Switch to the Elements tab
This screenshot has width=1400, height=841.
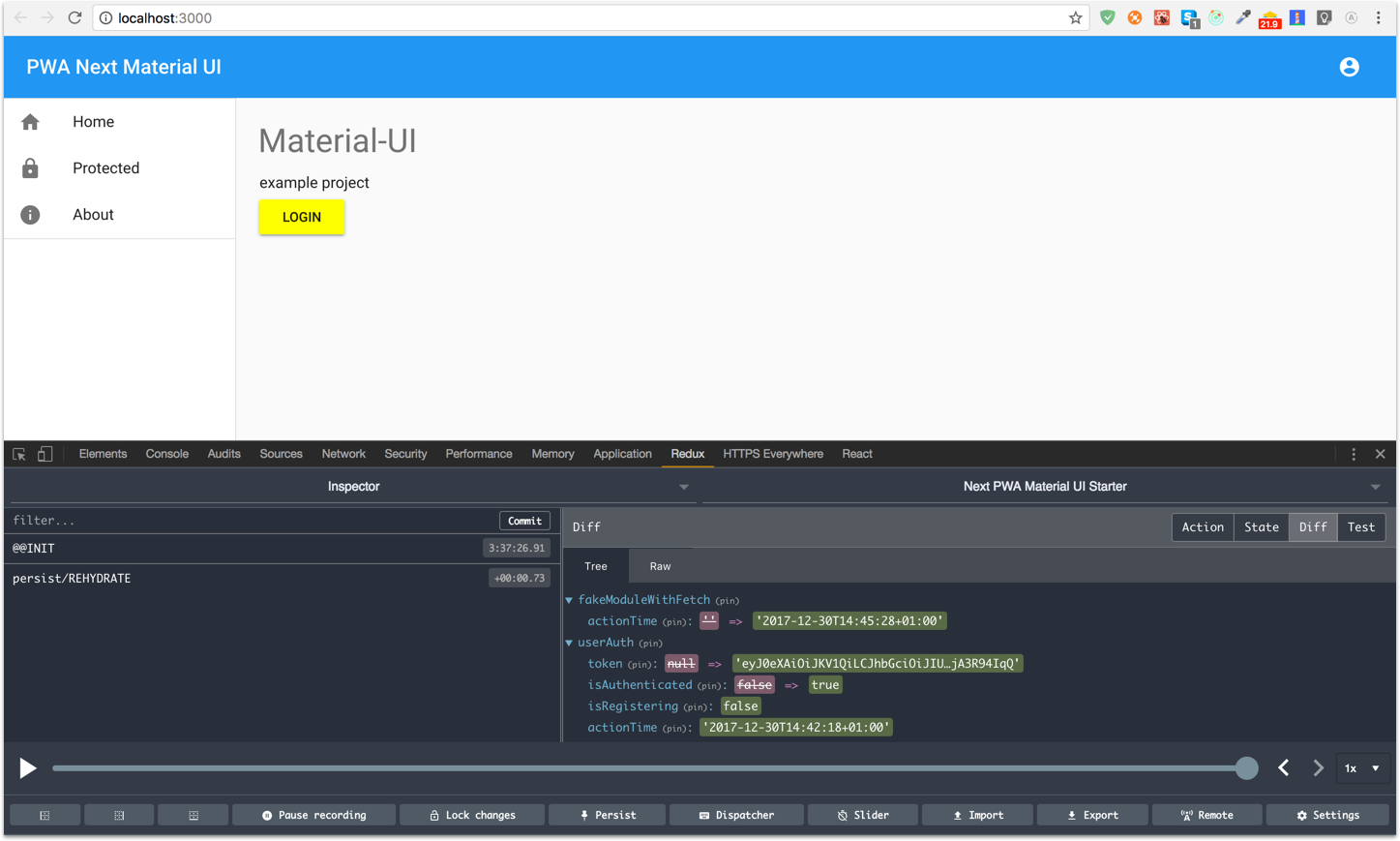coord(103,454)
